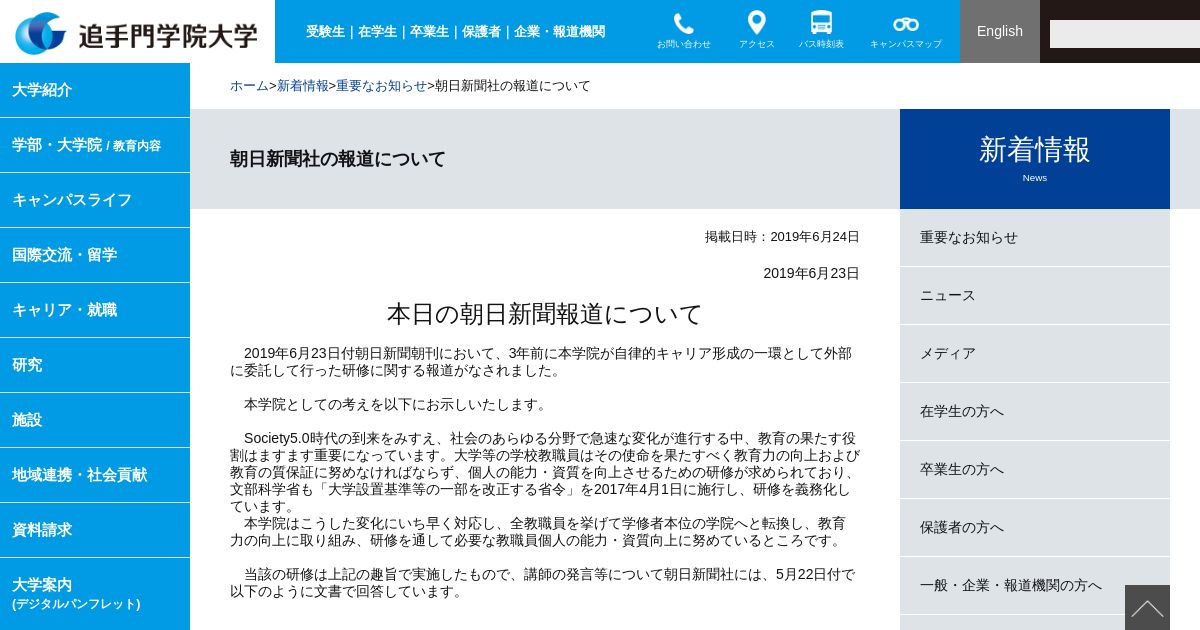Click the 掲載日時：2019年6月24日 text
Screen dimensions: 1200x630
tap(782, 237)
